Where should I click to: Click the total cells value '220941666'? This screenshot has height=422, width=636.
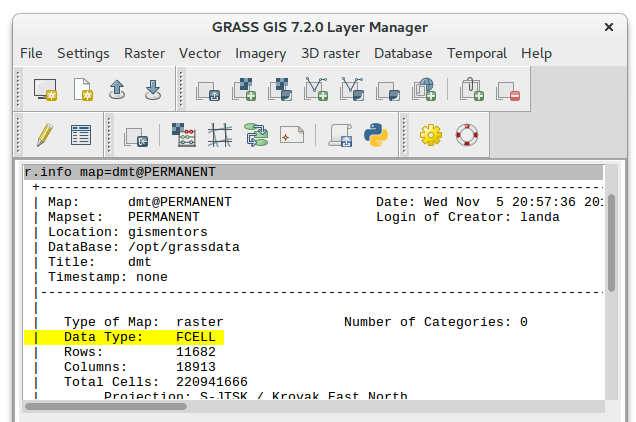[212, 382]
